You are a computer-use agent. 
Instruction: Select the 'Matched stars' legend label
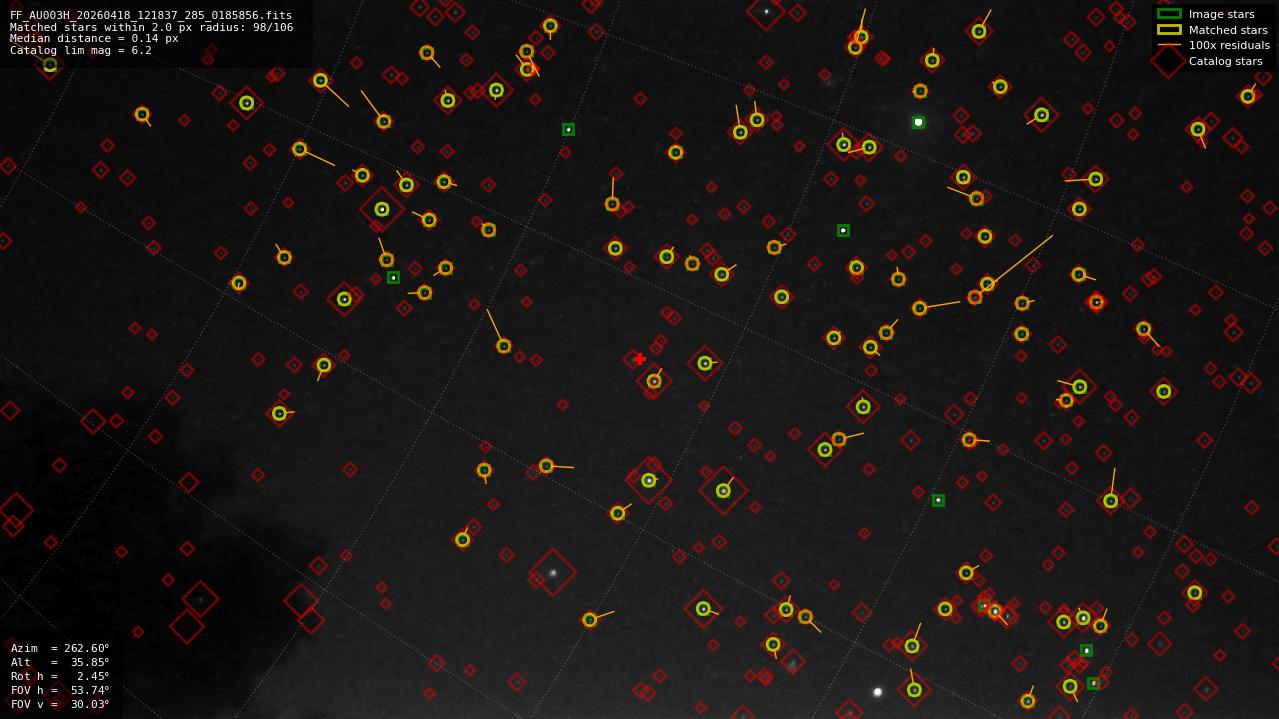(1228, 30)
